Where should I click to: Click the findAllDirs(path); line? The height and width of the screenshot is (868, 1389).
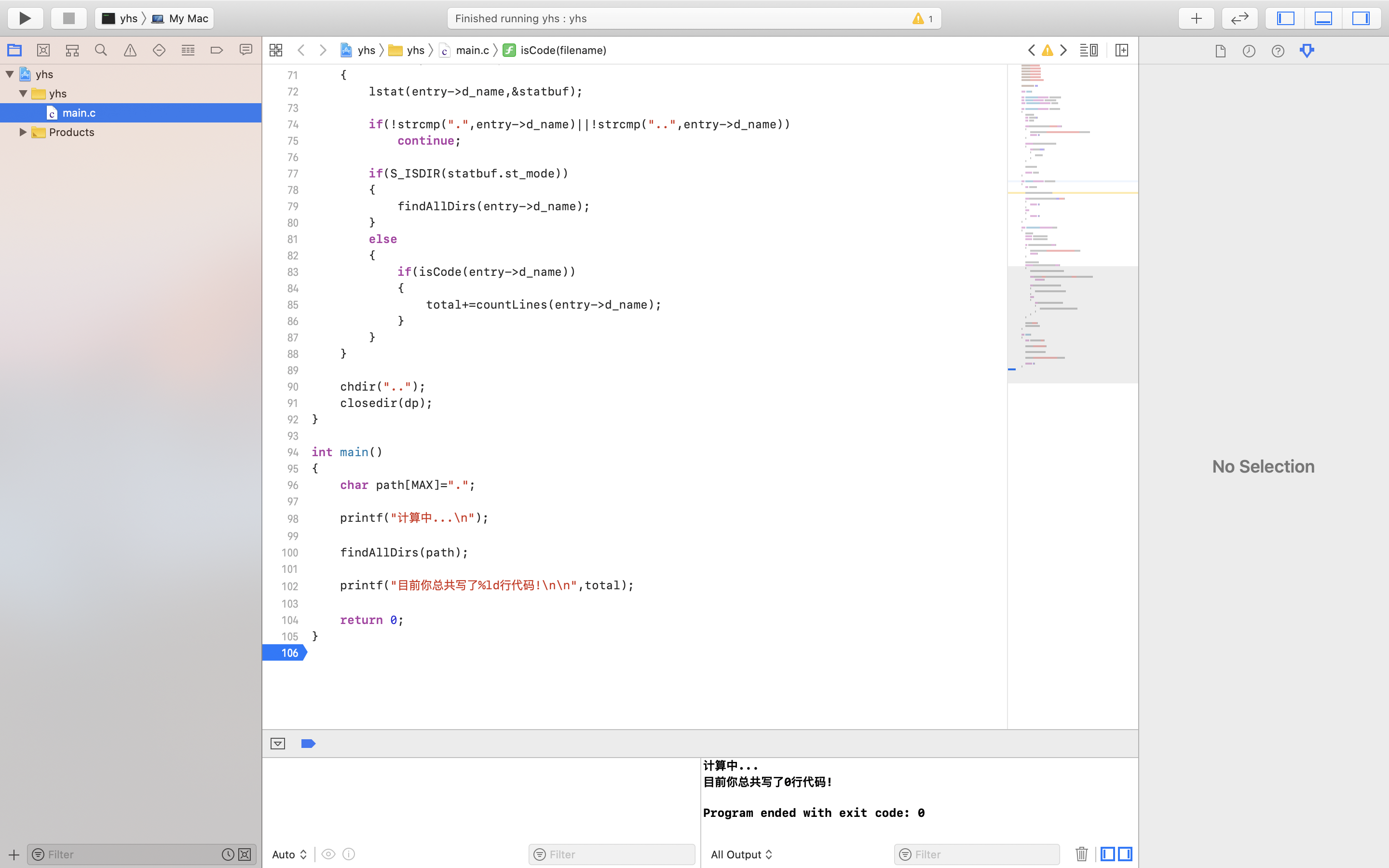(404, 552)
